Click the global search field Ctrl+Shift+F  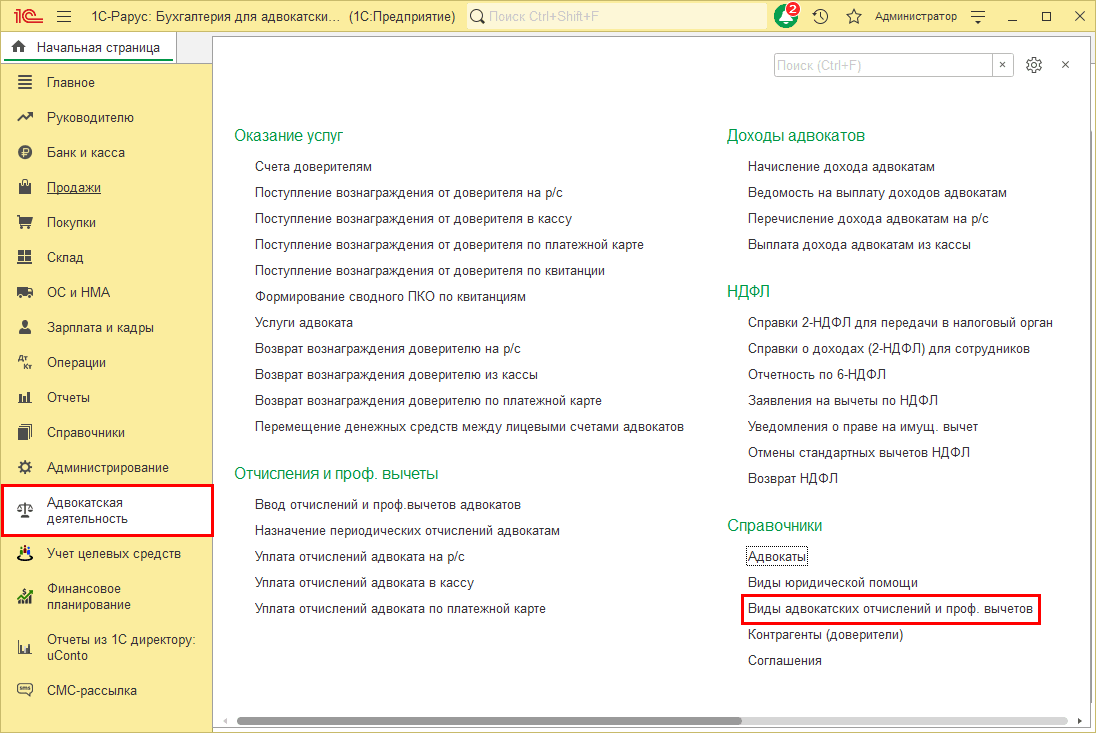point(615,17)
